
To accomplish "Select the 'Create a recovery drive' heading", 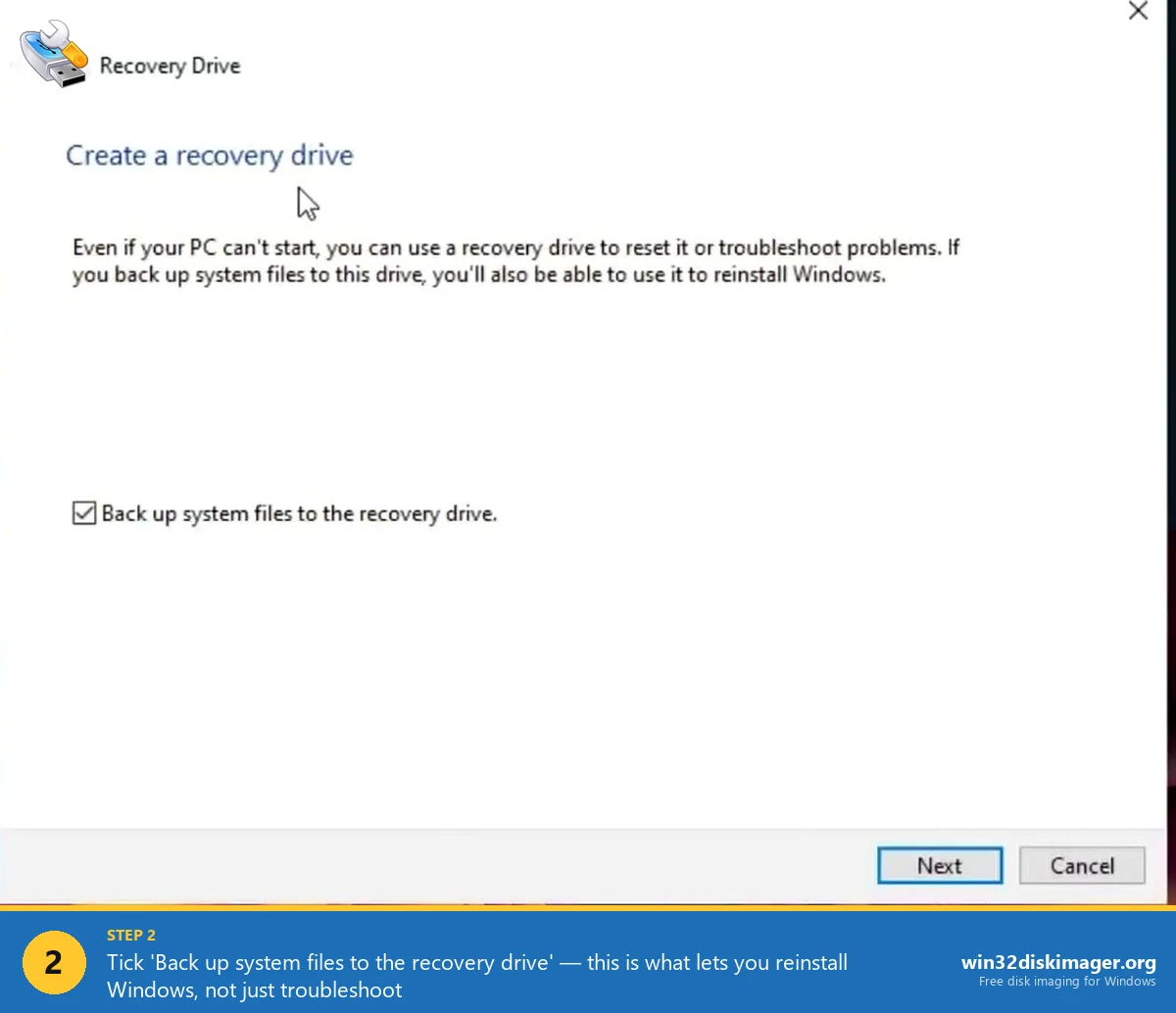I will tap(209, 155).
